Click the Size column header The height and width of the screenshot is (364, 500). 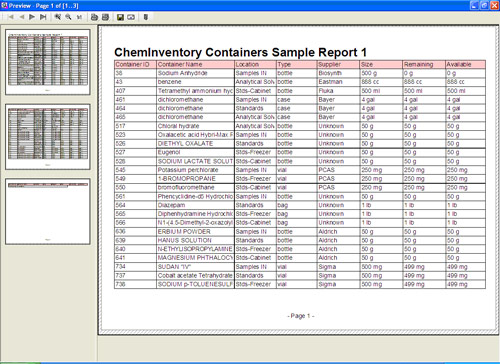click(x=381, y=64)
